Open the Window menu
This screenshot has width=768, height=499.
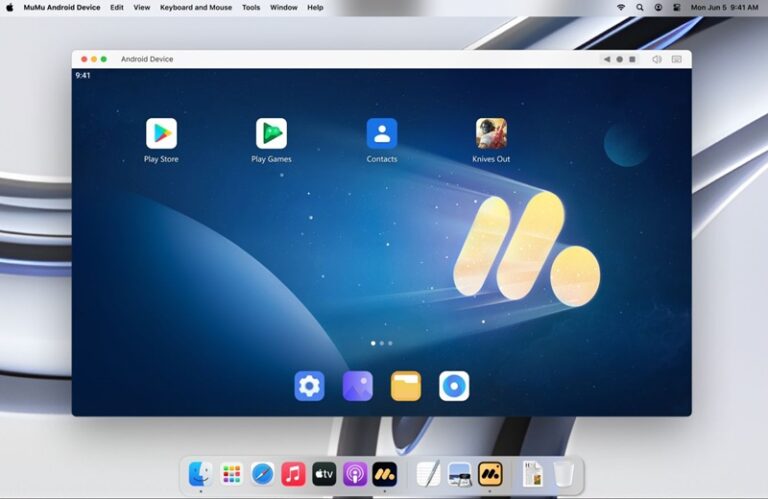(284, 7)
